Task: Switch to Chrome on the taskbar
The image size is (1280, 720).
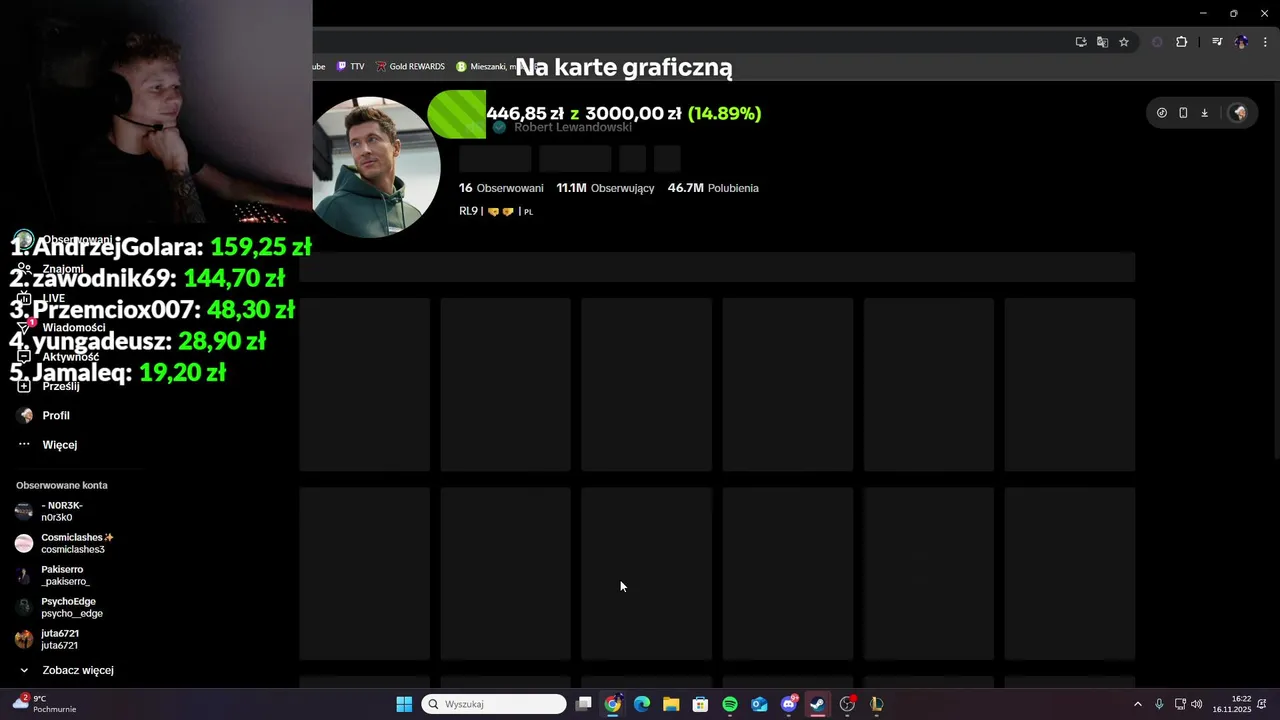Action: pos(613,704)
